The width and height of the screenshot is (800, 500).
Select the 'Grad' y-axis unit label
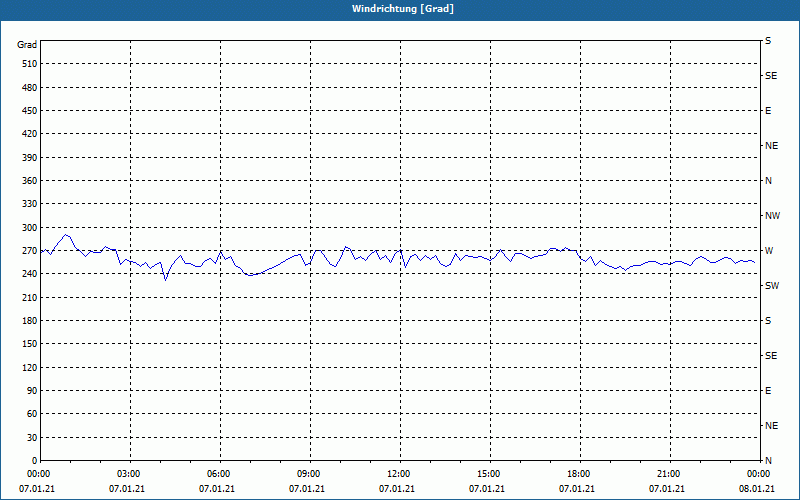coord(27,45)
